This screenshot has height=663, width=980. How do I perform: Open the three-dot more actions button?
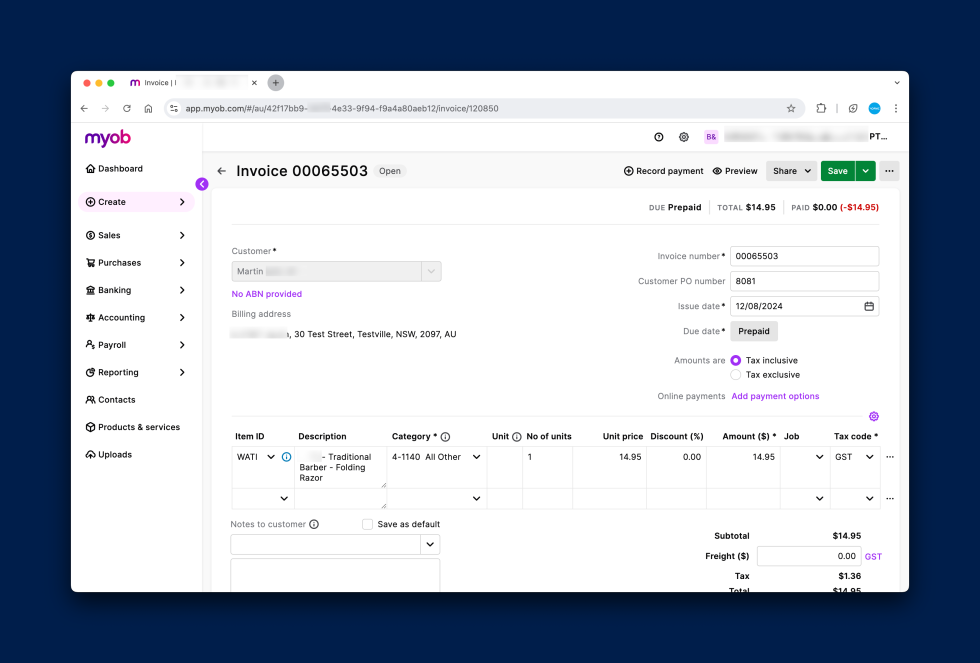(889, 171)
